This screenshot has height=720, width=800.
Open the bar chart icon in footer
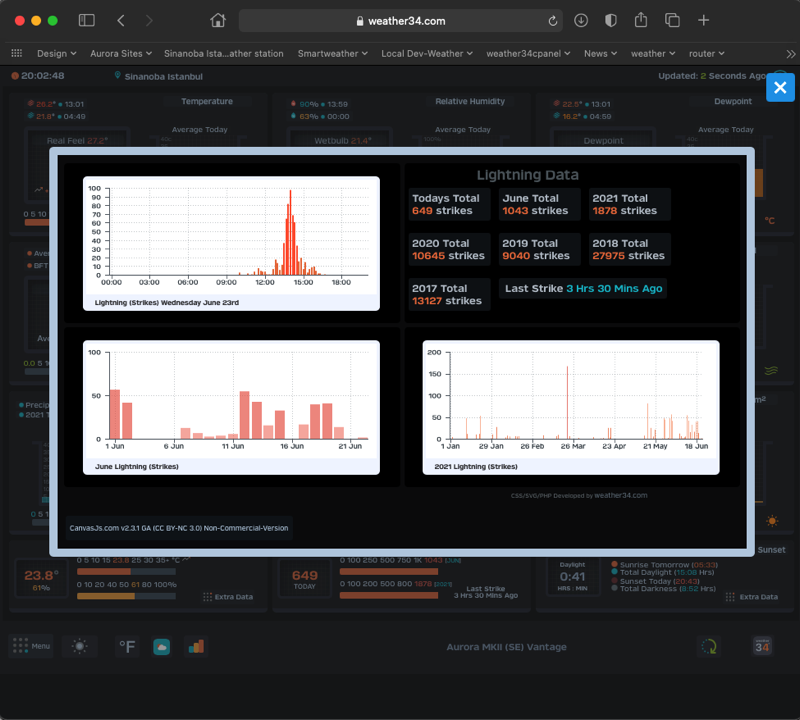tap(196, 647)
